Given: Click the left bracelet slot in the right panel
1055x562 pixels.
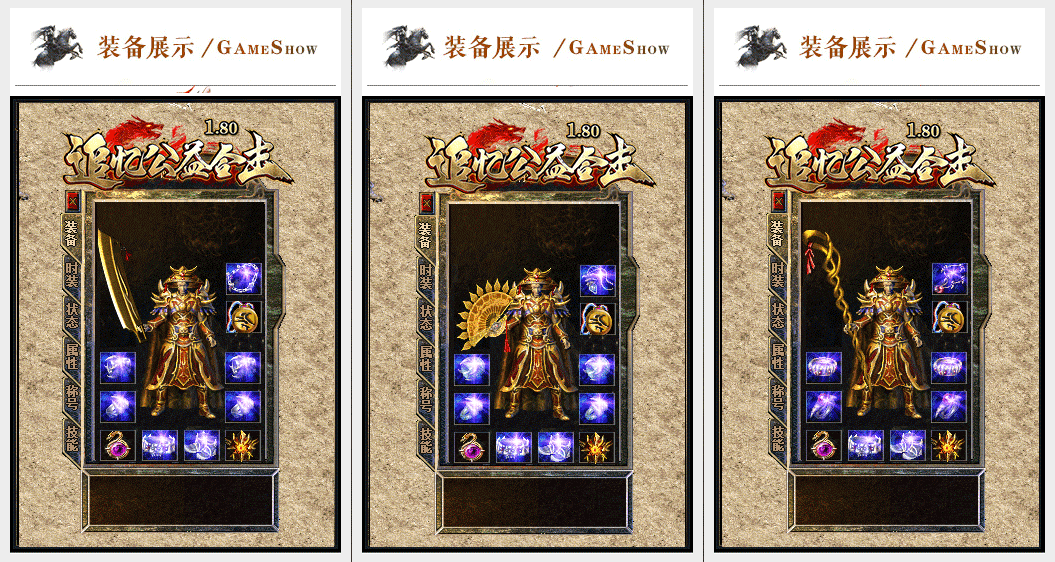Looking at the screenshot, I should tap(824, 368).
